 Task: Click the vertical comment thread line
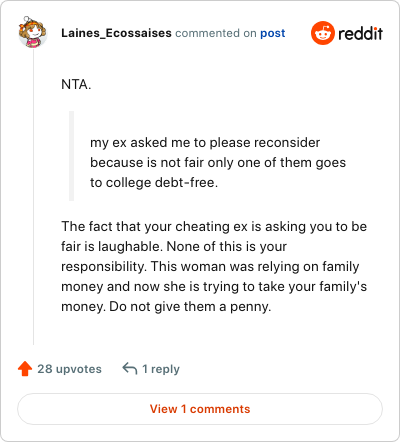[33, 197]
